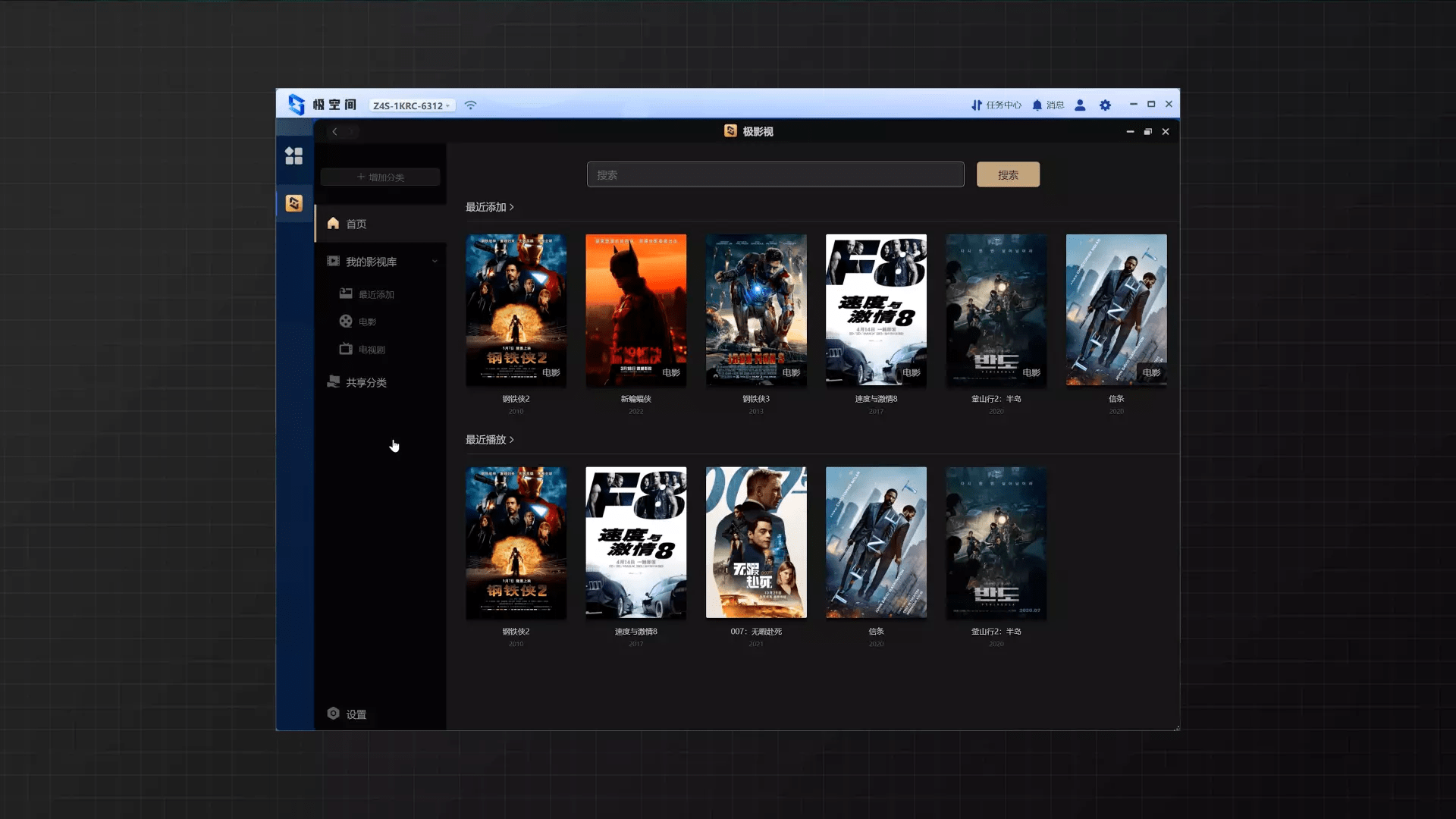Open 速度与激情8 poster in 最近播放
Image resolution: width=1456 pixels, height=819 pixels.
[635, 543]
